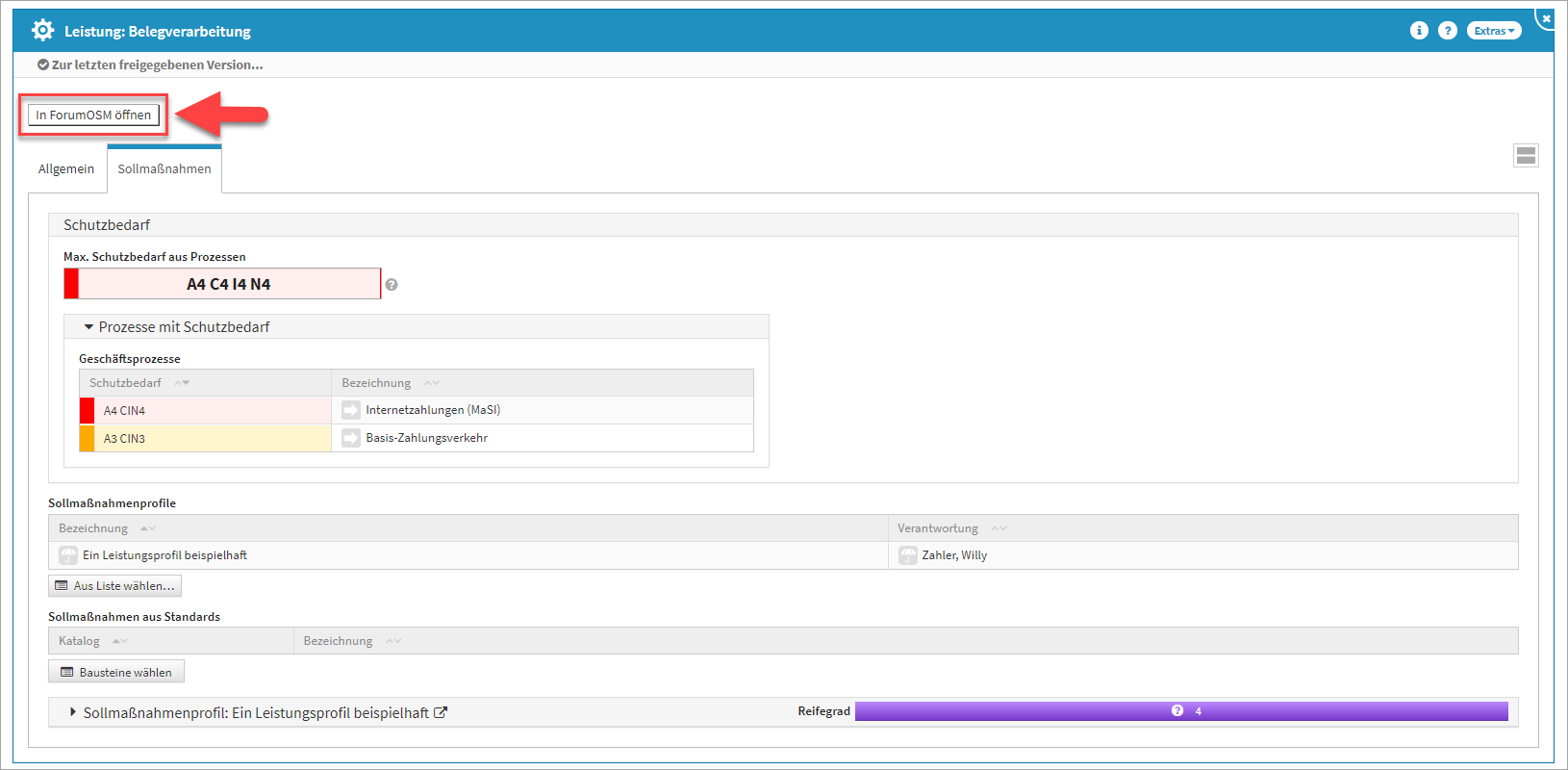Click the gear icon beside Leistung title
Screen dimensions: 1568x770
click(x=42, y=31)
